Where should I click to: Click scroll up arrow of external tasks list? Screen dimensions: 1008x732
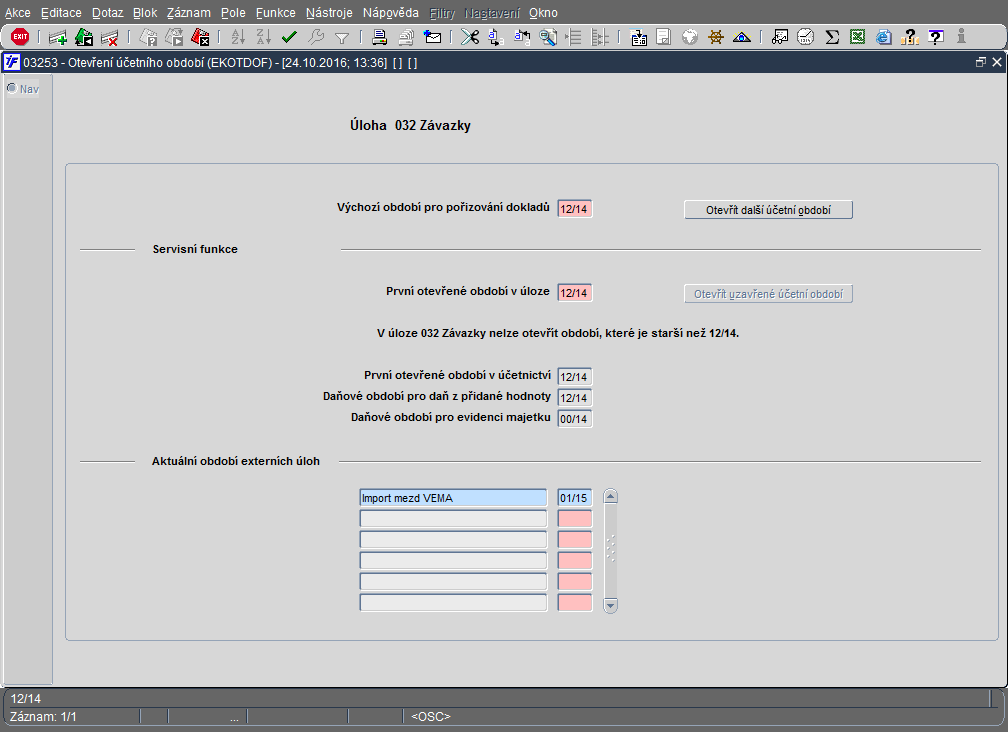pos(611,496)
